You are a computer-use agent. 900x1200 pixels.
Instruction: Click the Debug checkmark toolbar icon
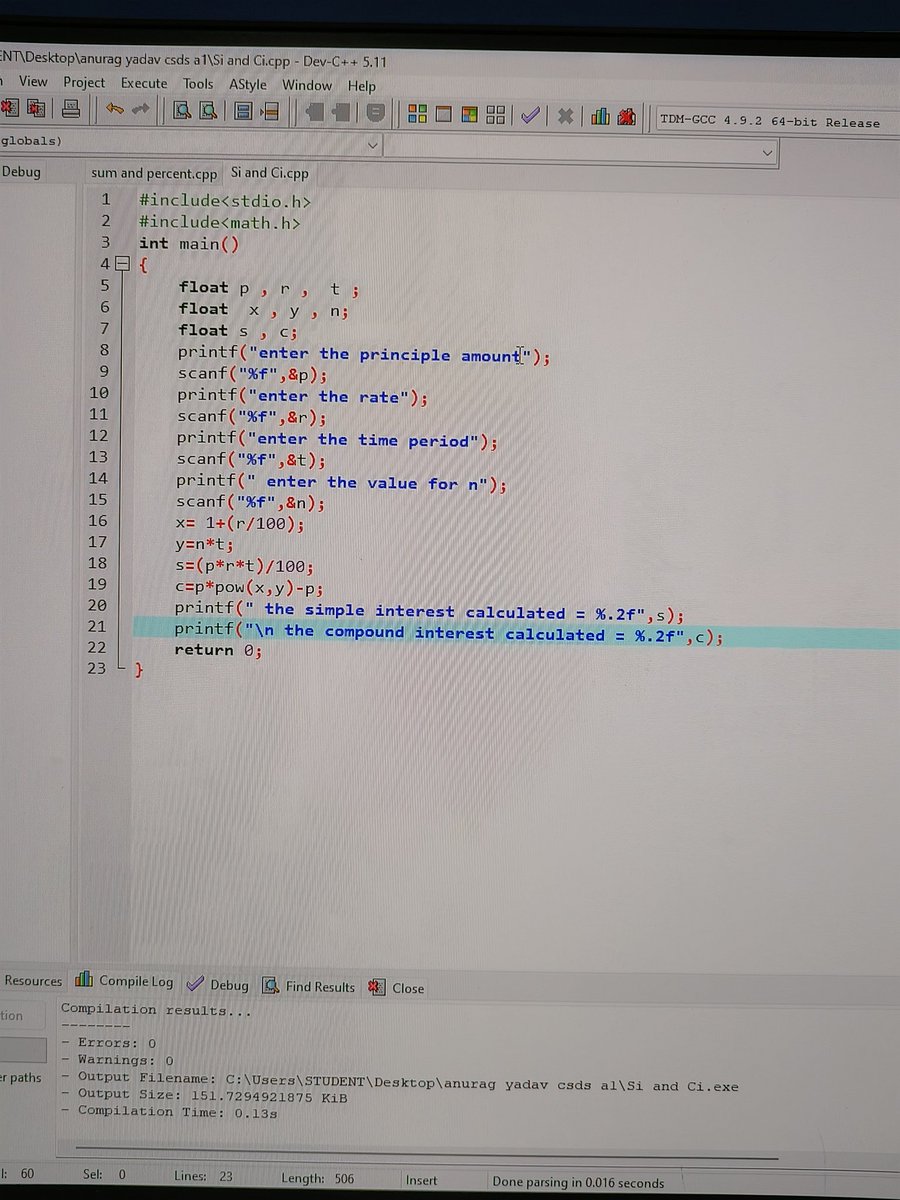coord(530,115)
